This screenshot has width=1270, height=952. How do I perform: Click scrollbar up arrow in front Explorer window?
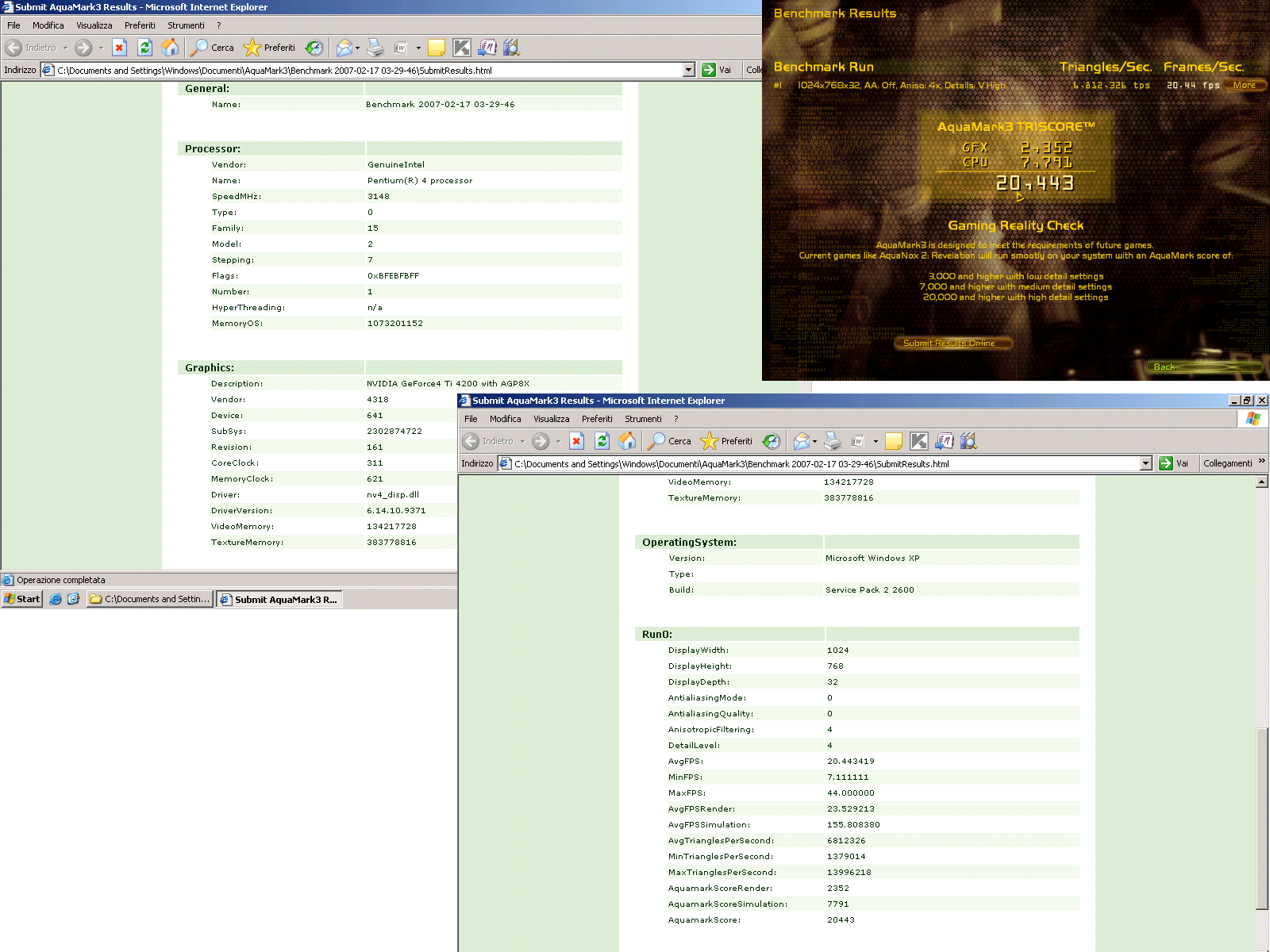tap(1262, 482)
